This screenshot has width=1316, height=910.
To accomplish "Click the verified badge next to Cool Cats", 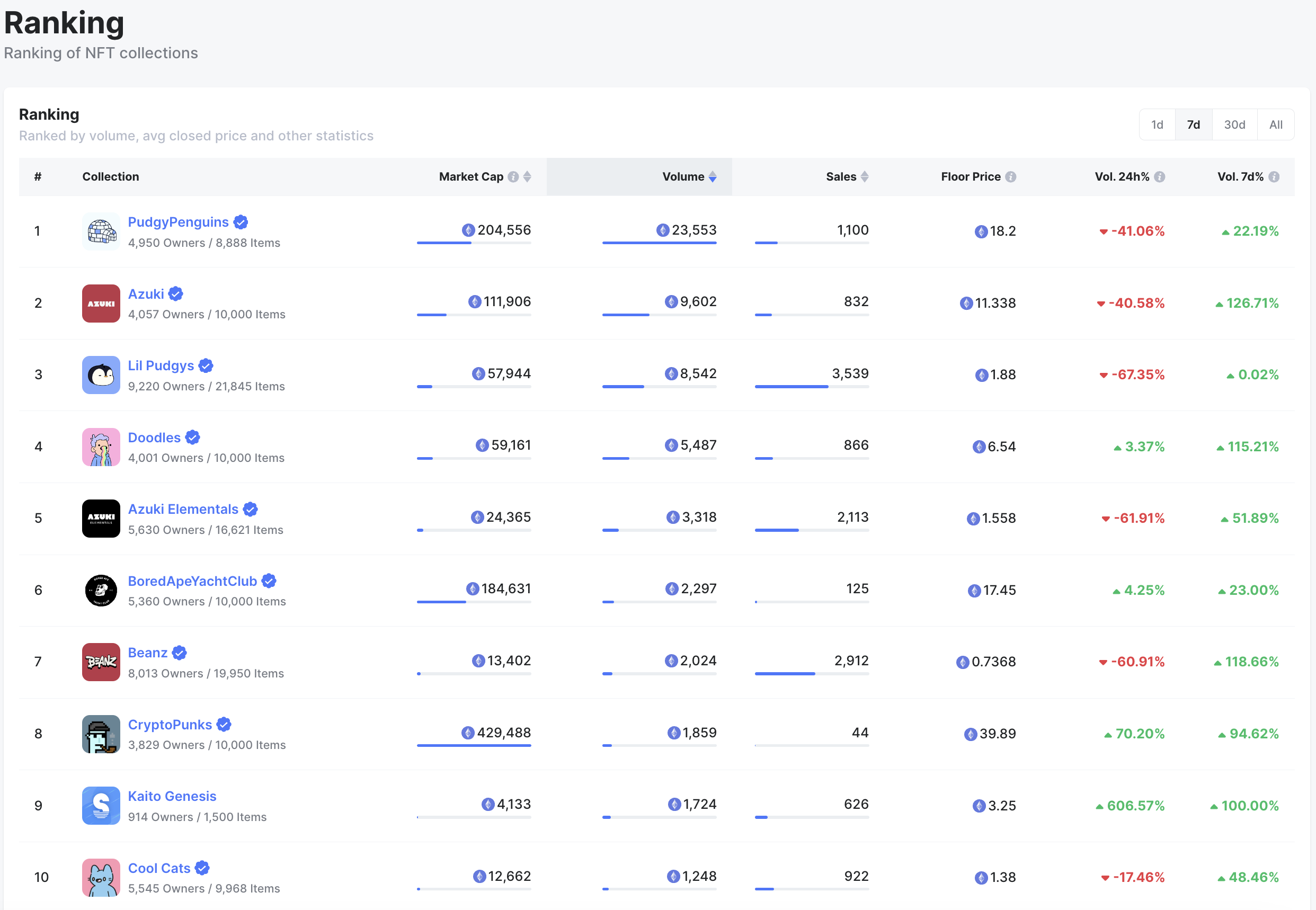I will [202, 868].
